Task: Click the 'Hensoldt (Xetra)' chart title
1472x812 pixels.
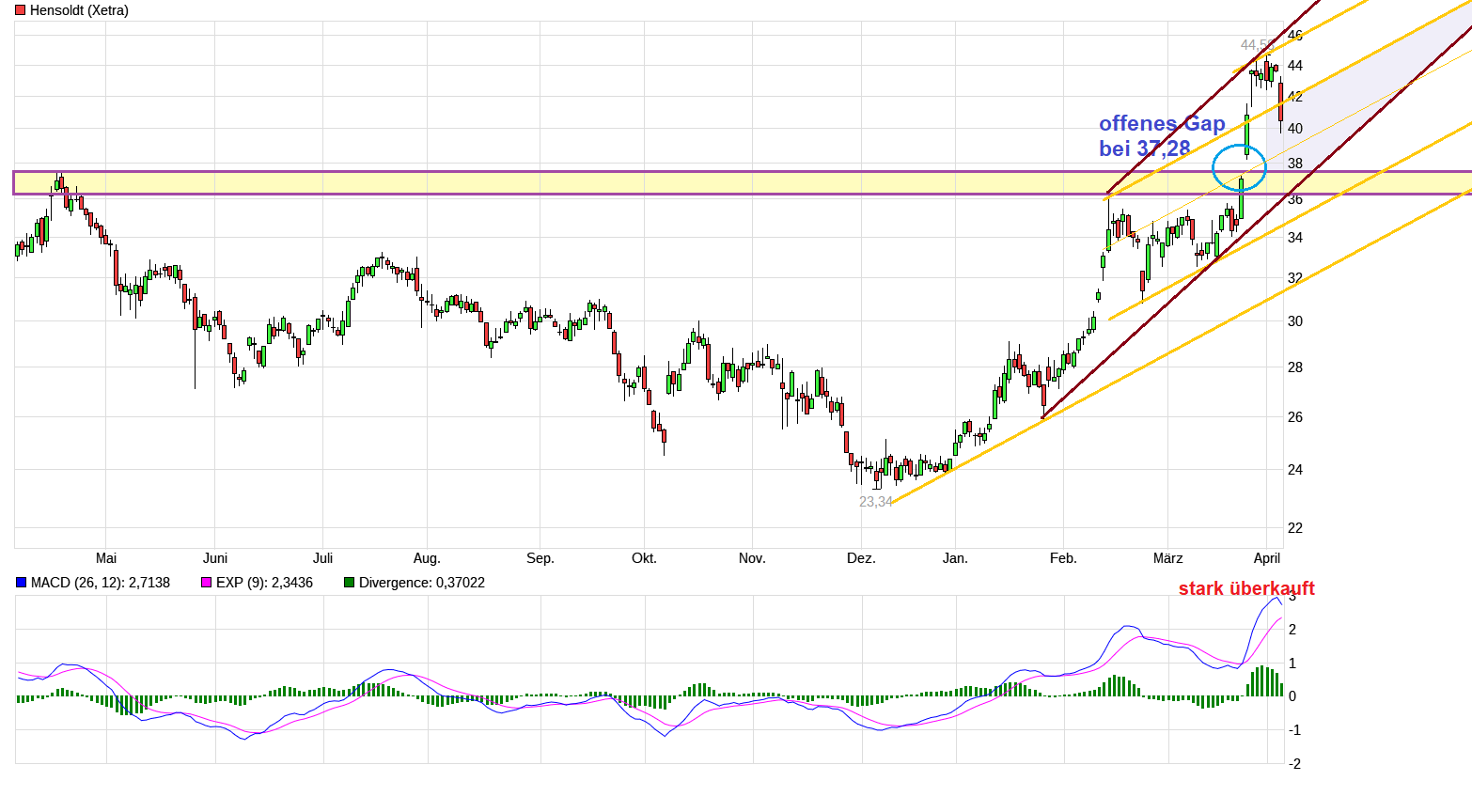Action: (x=79, y=10)
